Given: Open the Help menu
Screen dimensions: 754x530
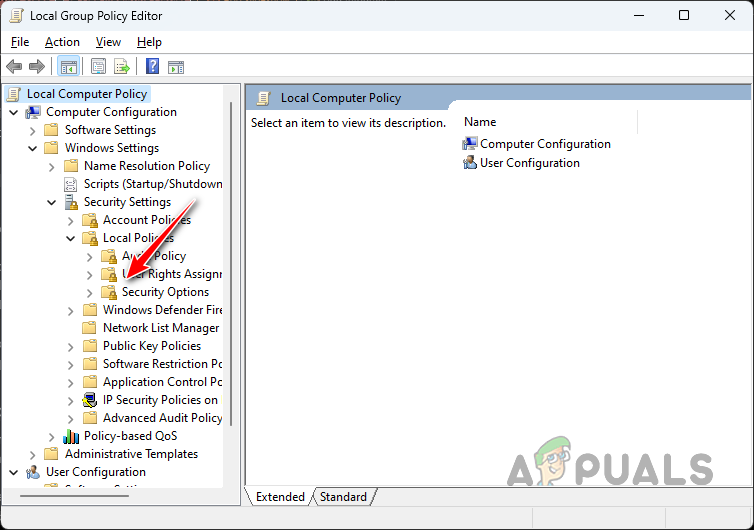Looking at the screenshot, I should click(x=149, y=42).
